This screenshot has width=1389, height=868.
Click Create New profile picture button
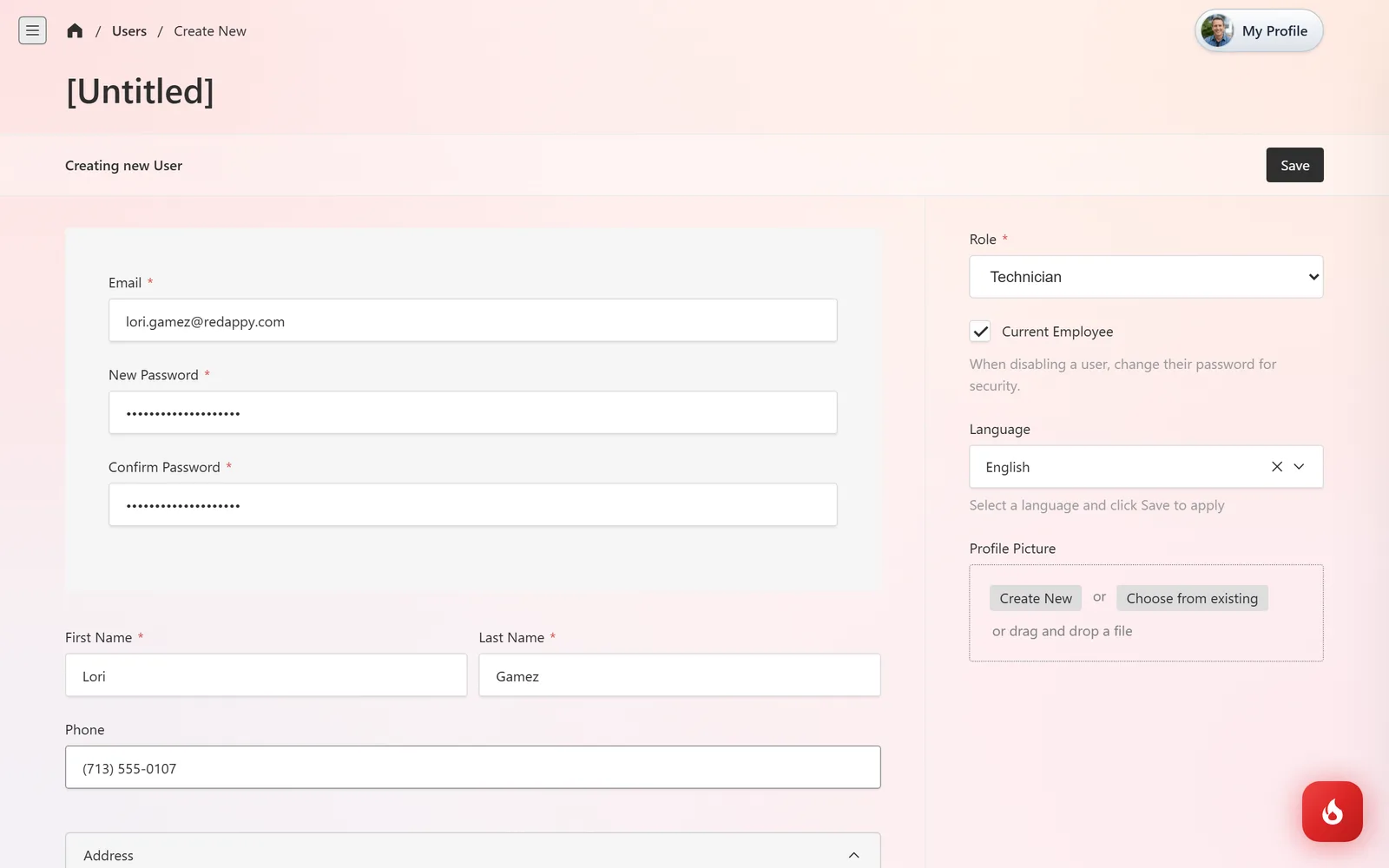(1036, 598)
